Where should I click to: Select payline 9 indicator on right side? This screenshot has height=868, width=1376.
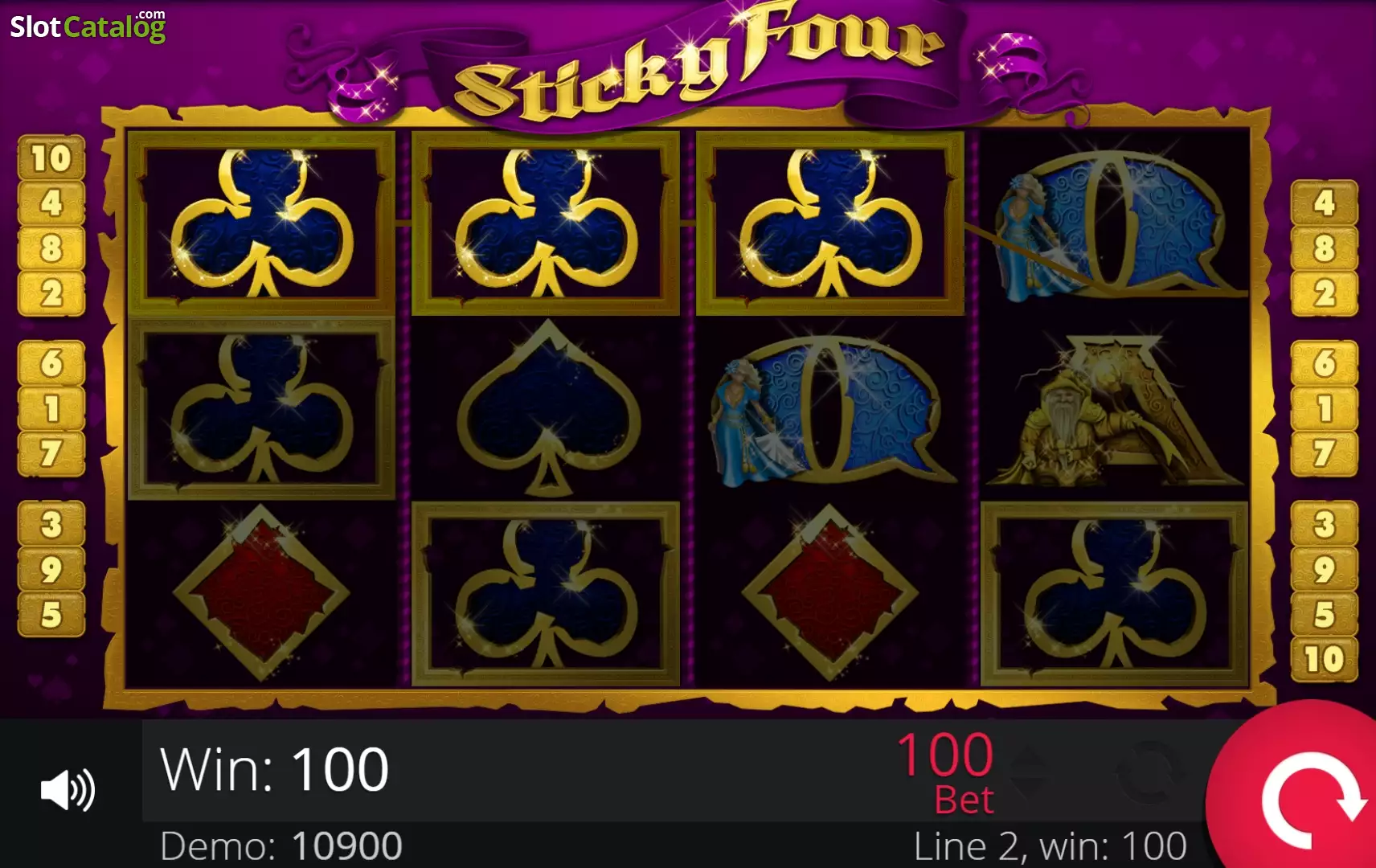[1324, 569]
